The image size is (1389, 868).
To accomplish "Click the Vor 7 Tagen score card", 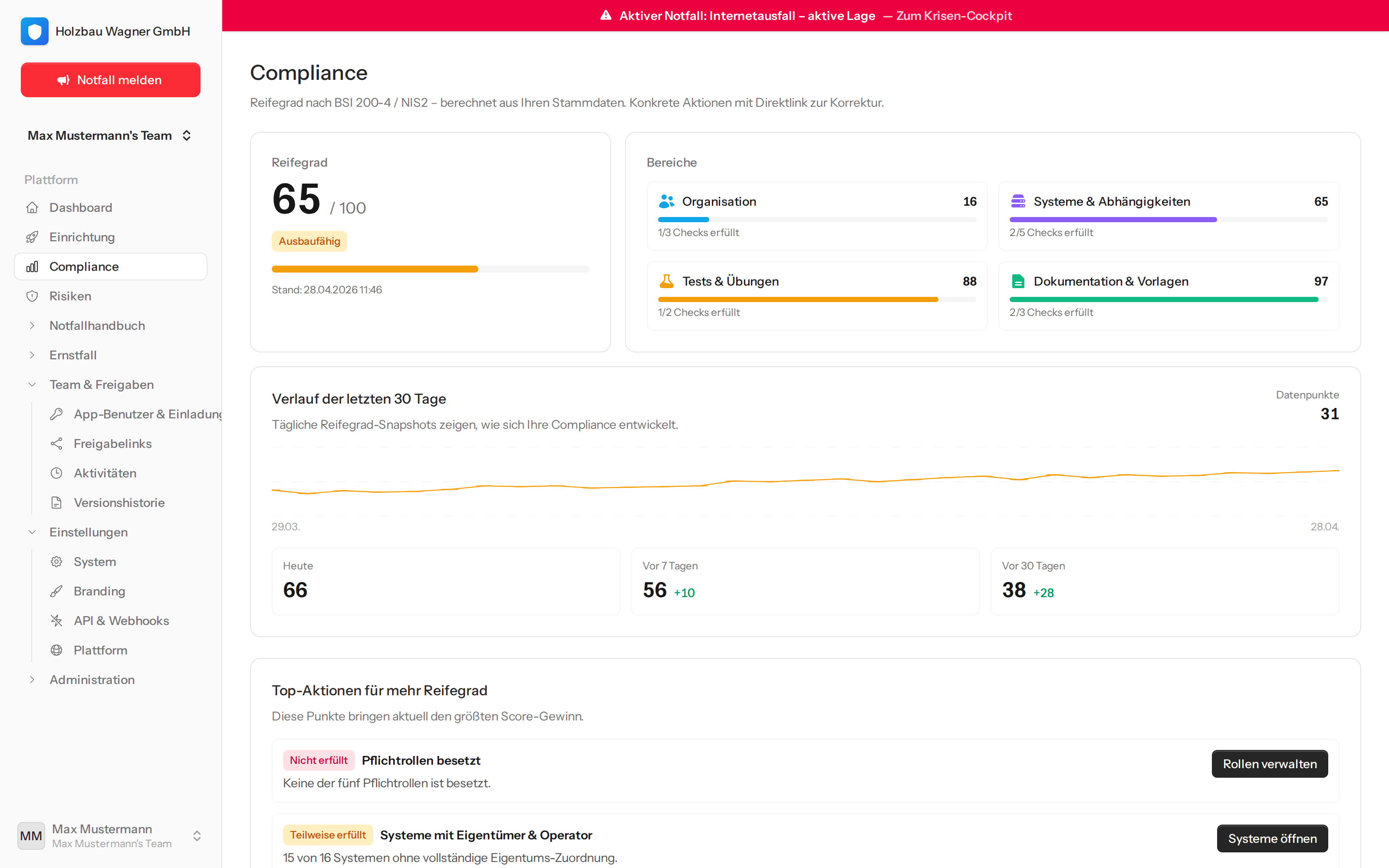I will click(805, 582).
